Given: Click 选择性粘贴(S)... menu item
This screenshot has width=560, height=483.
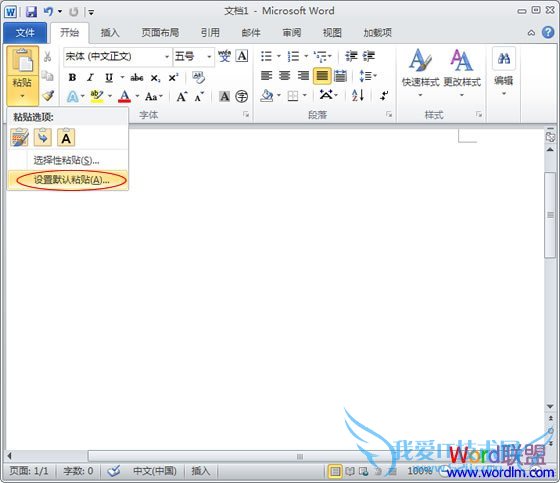Looking at the screenshot, I should [x=68, y=160].
